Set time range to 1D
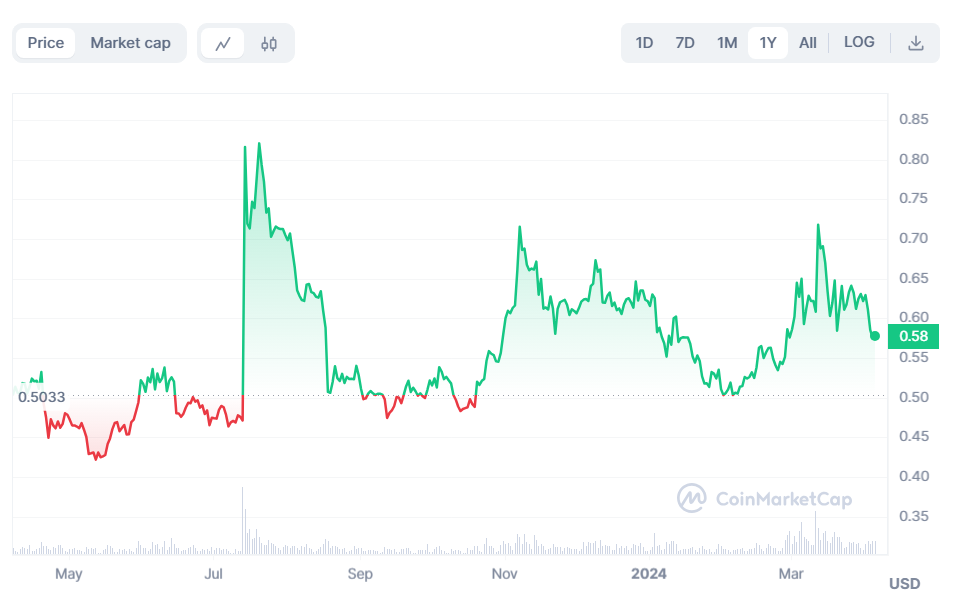 click(645, 43)
